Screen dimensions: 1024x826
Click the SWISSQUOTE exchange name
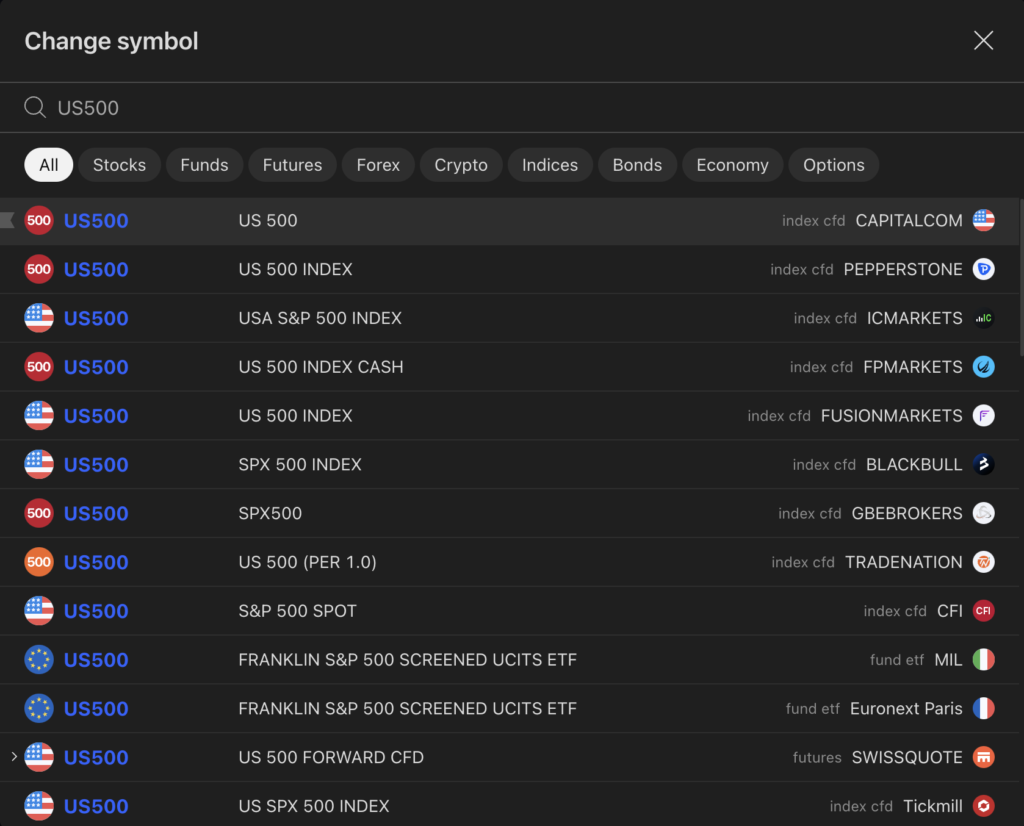(x=907, y=757)
